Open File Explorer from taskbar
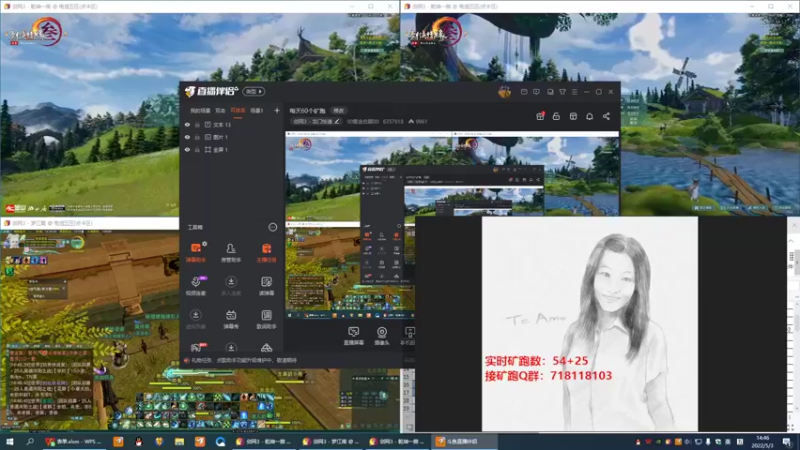This screenshot has height=450, width=800. (179, 442)
